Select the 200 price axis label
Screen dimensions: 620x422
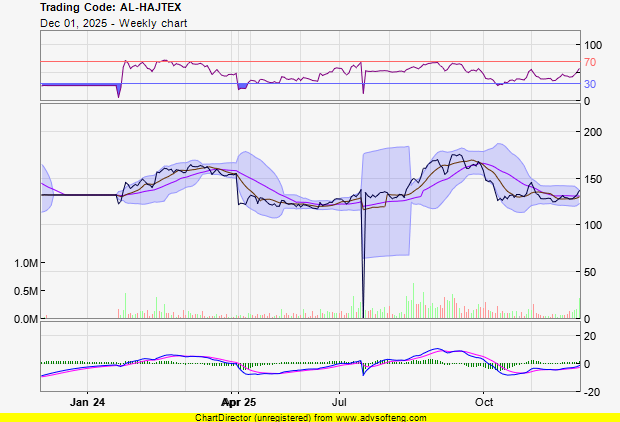tap(593, 132)
